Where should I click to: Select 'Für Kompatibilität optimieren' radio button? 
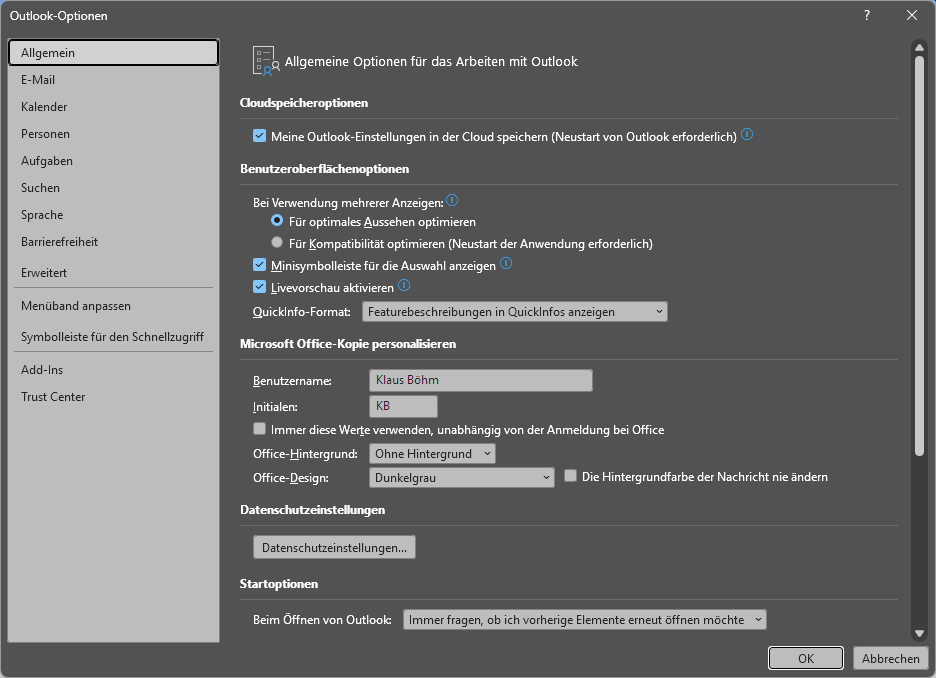276,242
